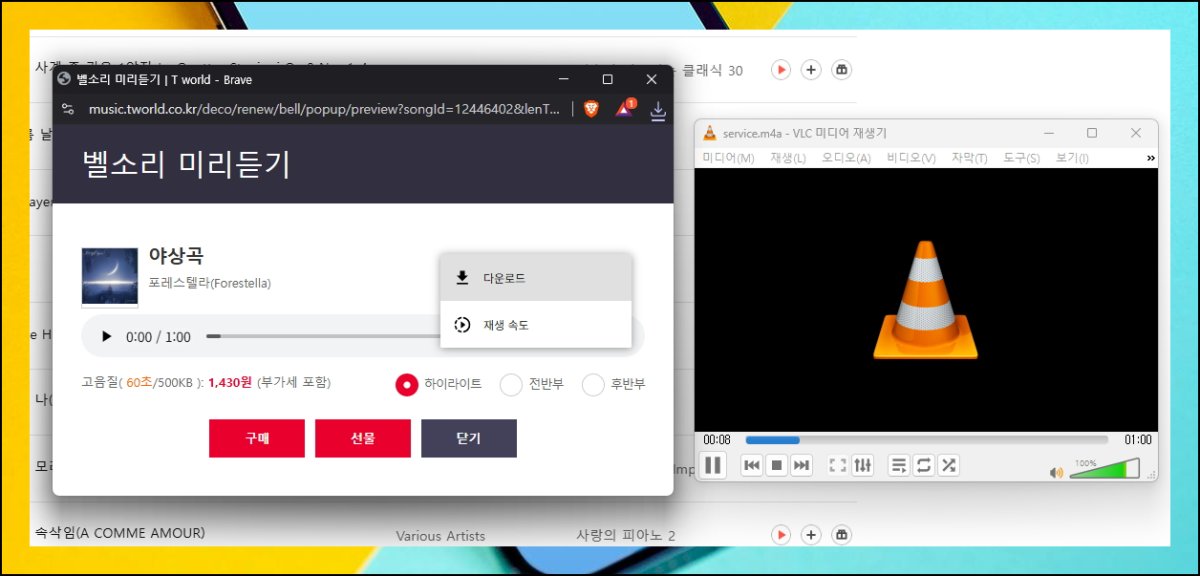1200x576 pixels.
Task: Toggle VLC loop repeat mode
Action: coord(924,465)
